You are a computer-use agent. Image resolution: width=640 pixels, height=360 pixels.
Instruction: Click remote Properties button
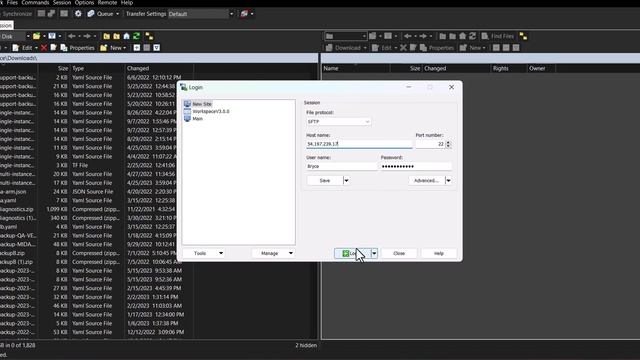437,48
